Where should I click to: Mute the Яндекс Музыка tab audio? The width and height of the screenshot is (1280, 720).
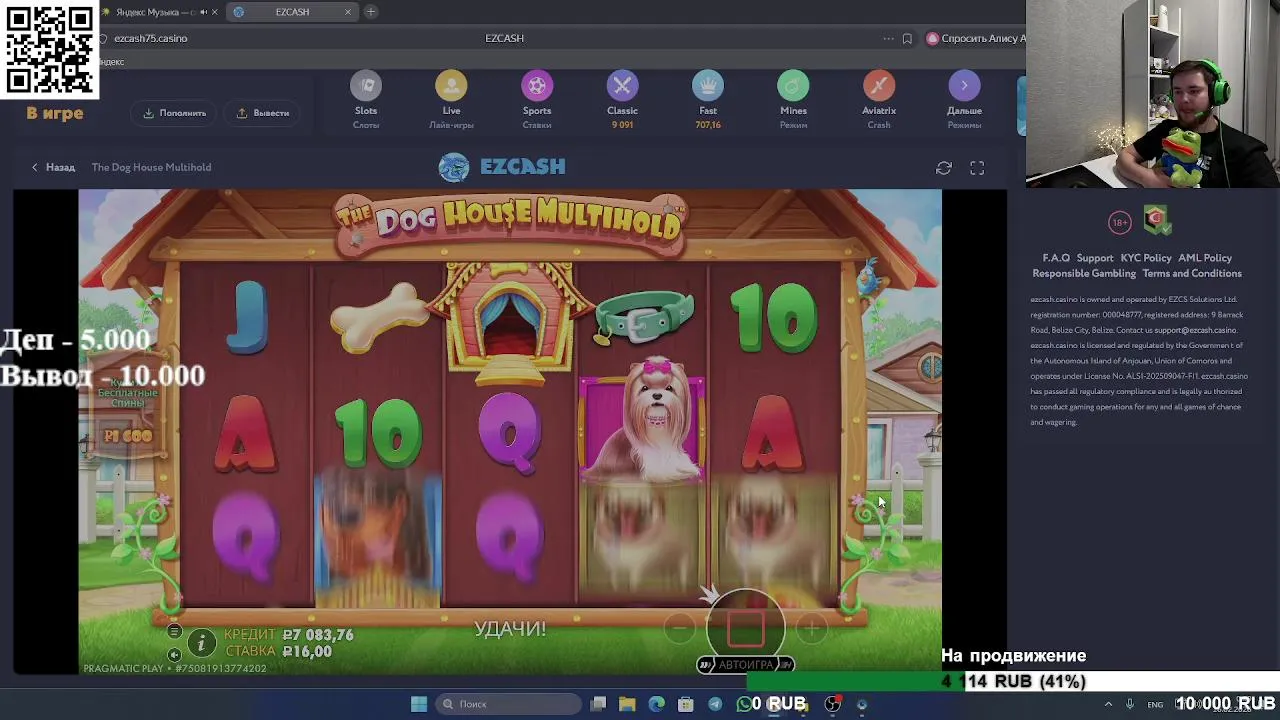click(x=204, y=12)
